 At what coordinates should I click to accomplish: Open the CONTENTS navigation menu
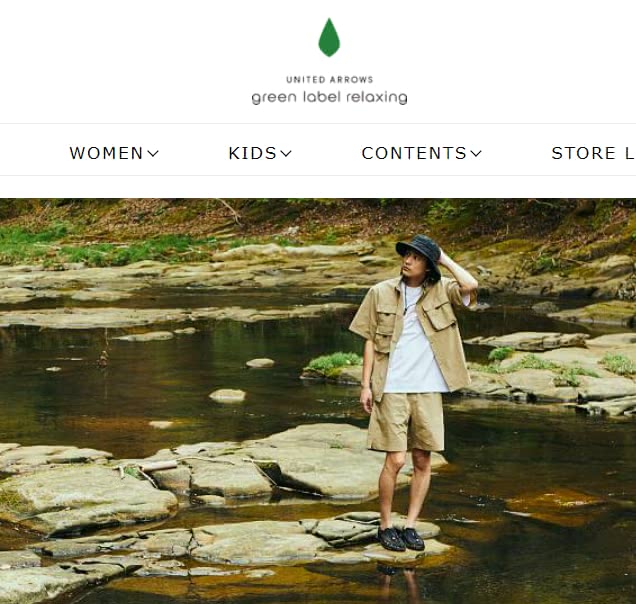tap(414, 153)
